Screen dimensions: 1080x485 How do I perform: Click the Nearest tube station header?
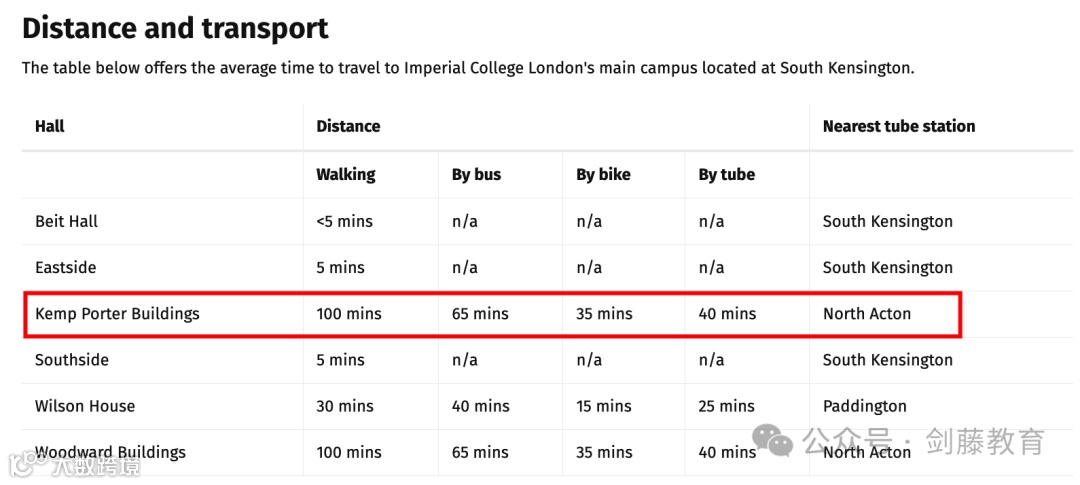click(x=899, y=126)
